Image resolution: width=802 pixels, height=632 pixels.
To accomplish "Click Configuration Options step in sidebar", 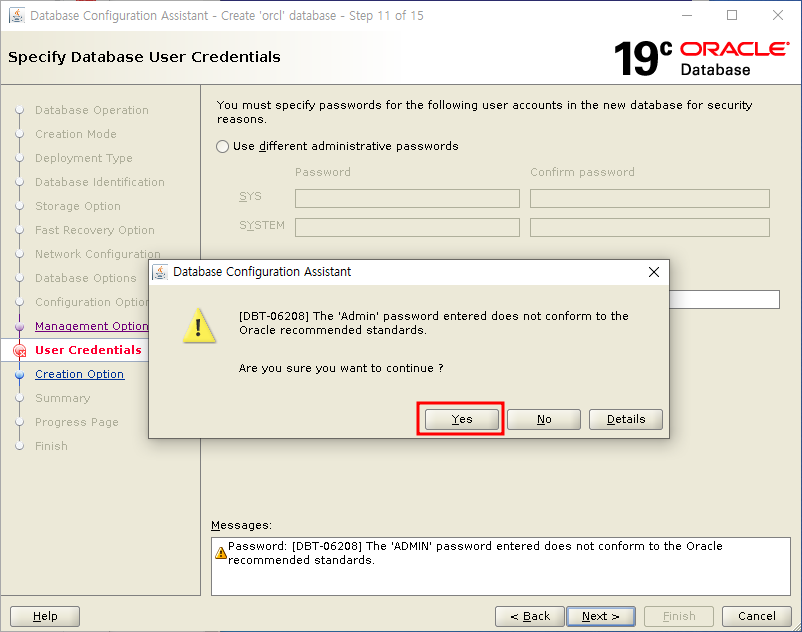I will click(x=92, y=302).
